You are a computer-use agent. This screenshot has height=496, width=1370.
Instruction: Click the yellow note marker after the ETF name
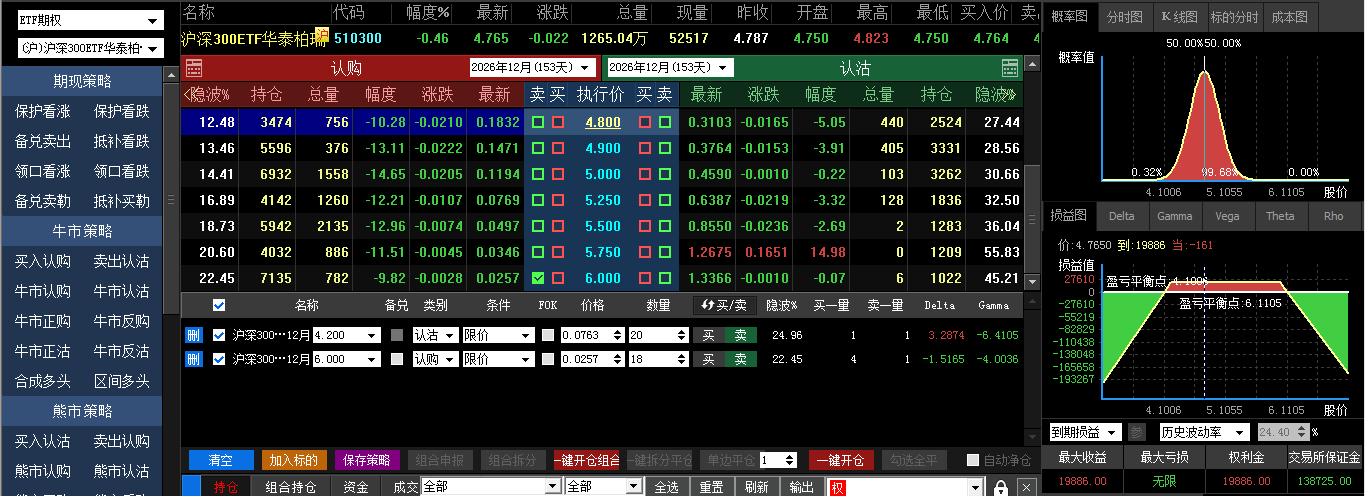(321, 34)
